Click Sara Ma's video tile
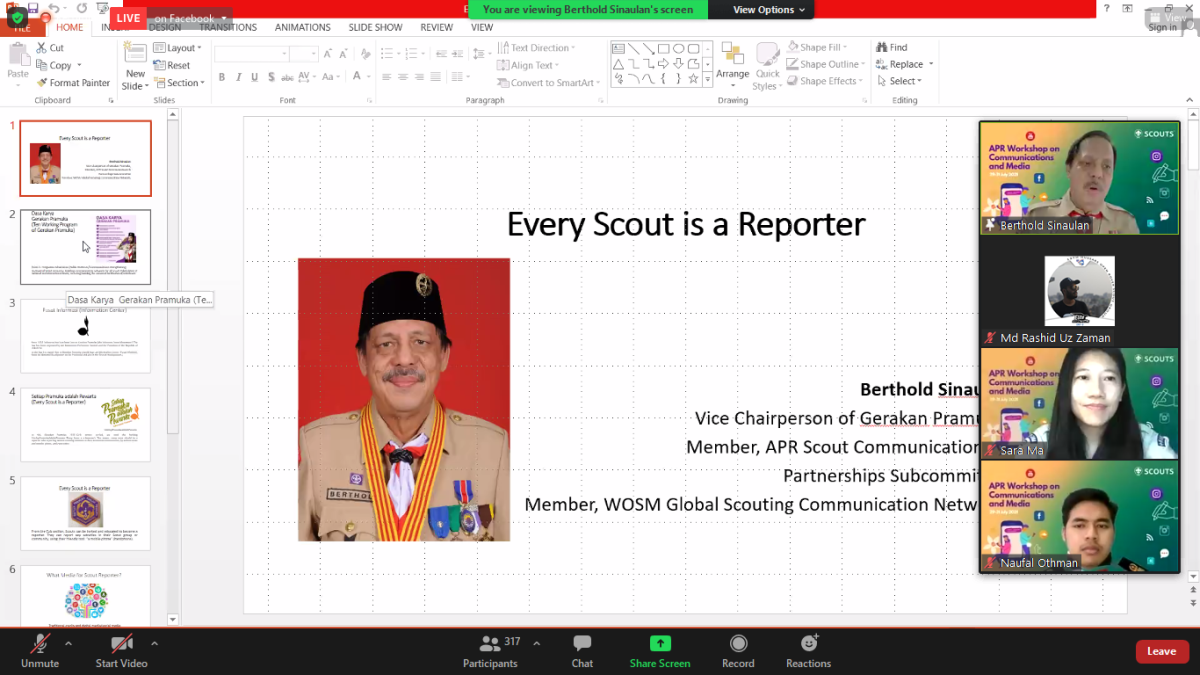1200x675 pixels. (1079, 402)
